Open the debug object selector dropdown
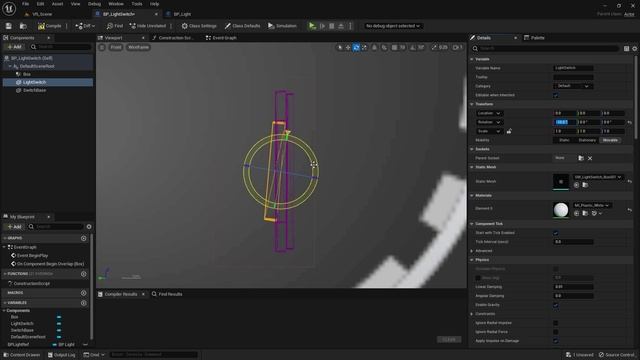The image size is (640, 360). click(x=393, y=26)
